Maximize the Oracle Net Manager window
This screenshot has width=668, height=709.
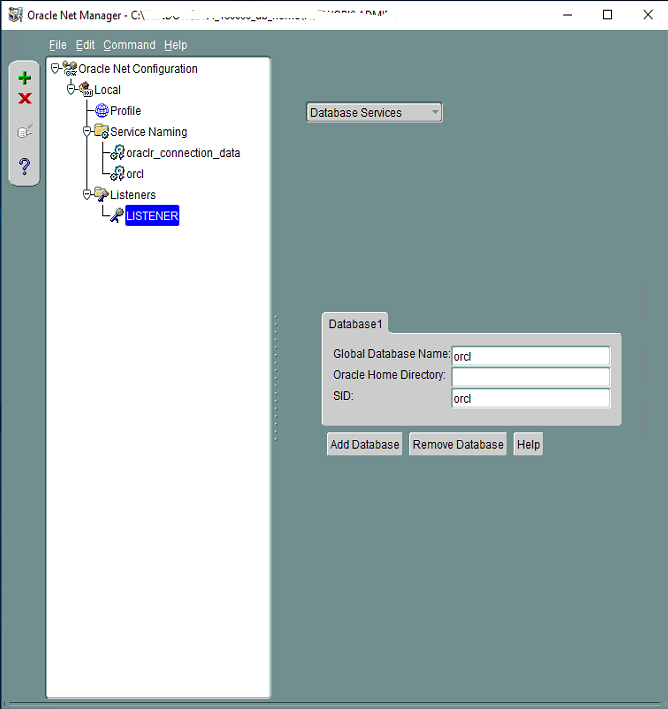(607, 15)
